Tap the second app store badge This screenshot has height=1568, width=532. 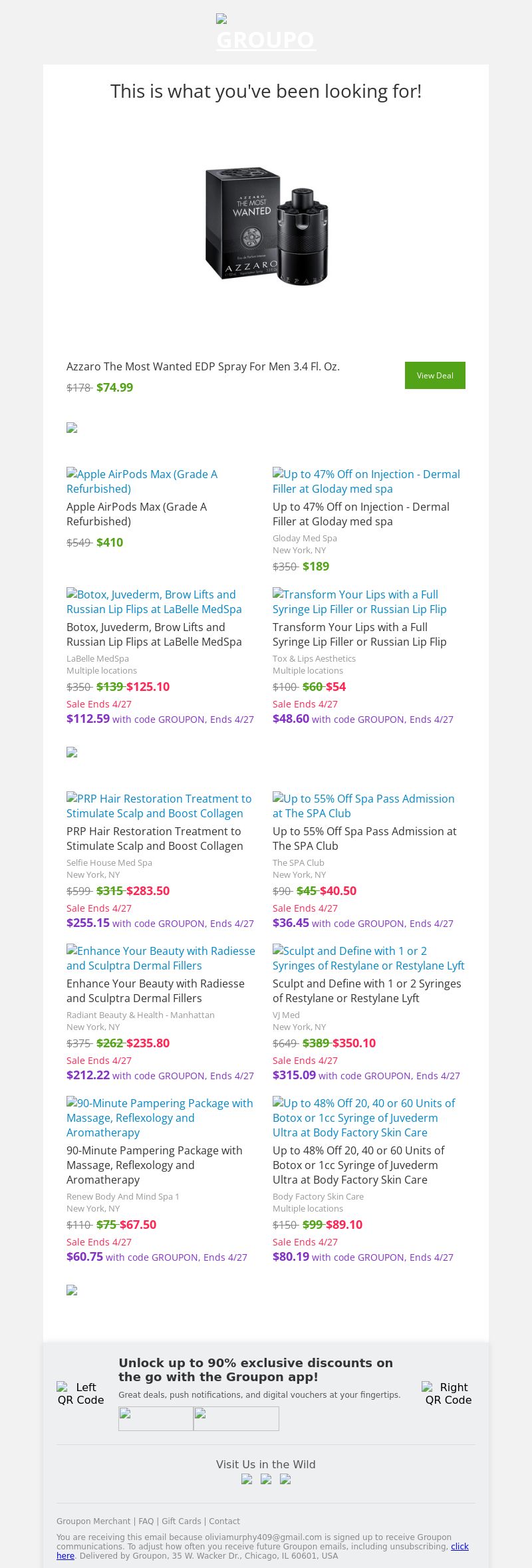236,1418
